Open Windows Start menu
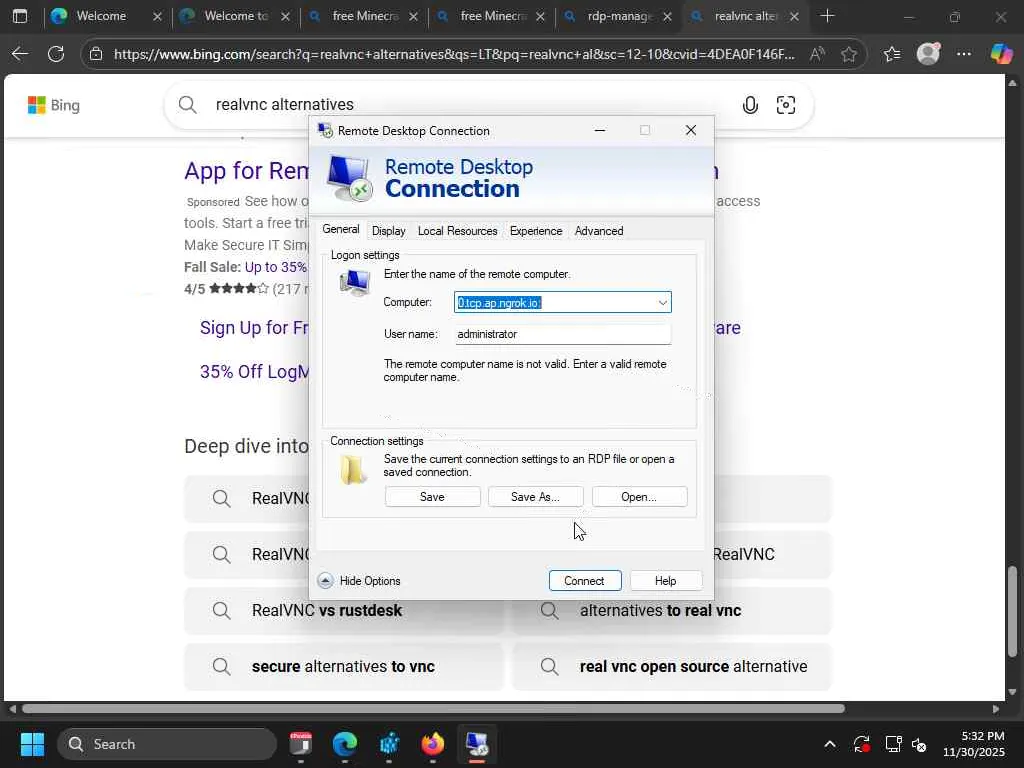The height and width of the screenshot is (768, 1024). [32, 744]
